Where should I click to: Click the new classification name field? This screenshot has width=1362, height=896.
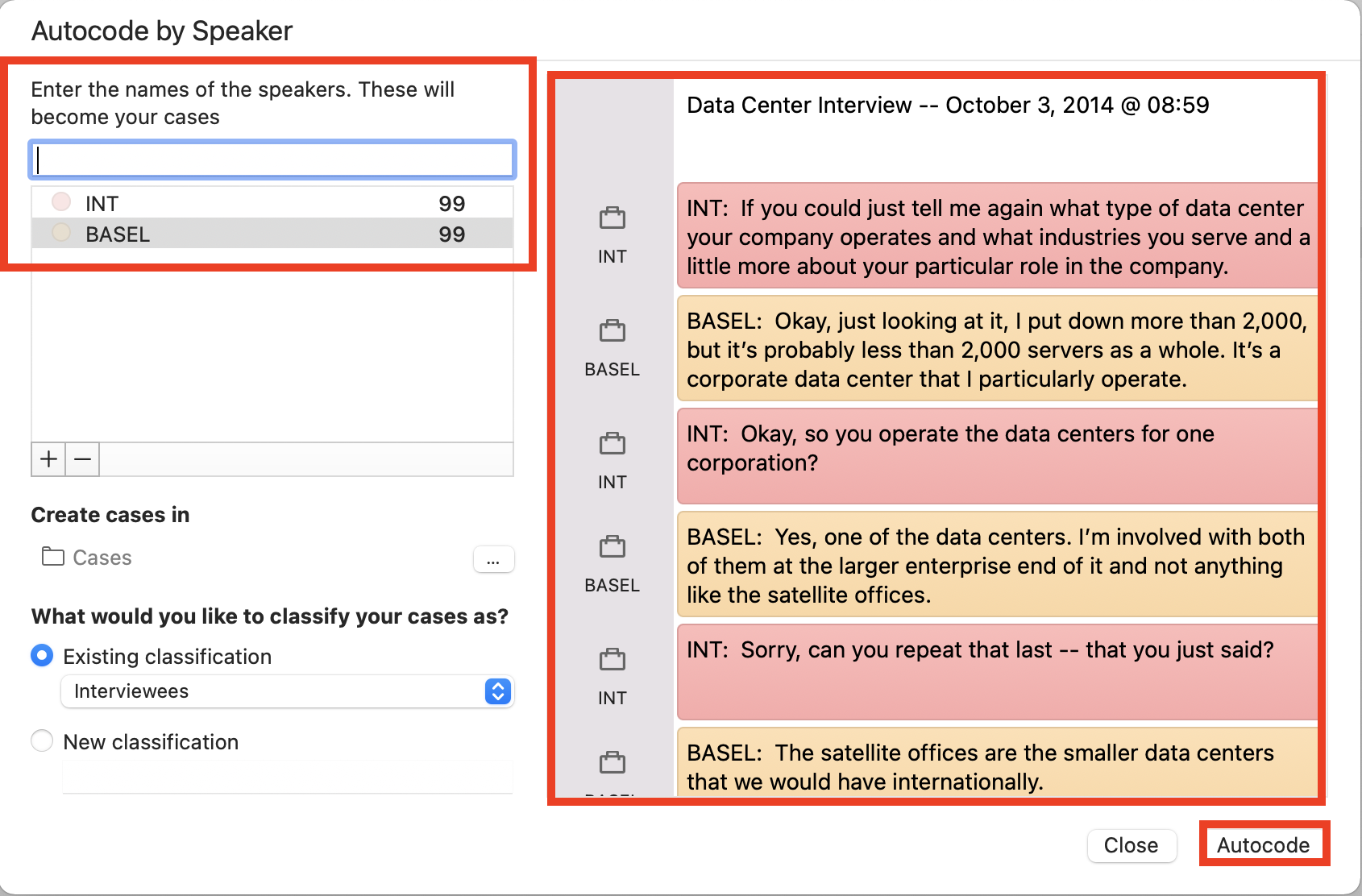click(287, 776)
